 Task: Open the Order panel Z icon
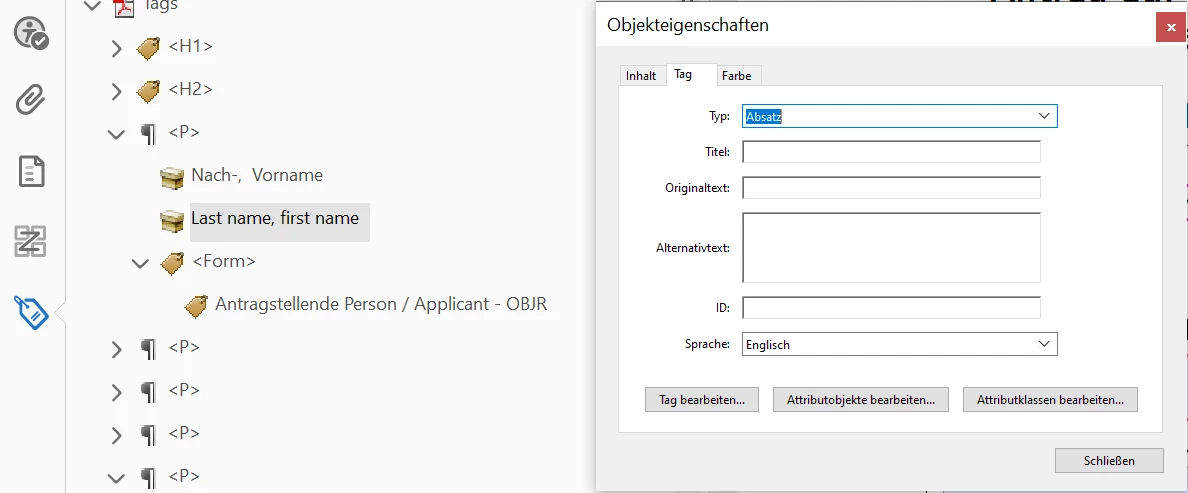(32, 241)
